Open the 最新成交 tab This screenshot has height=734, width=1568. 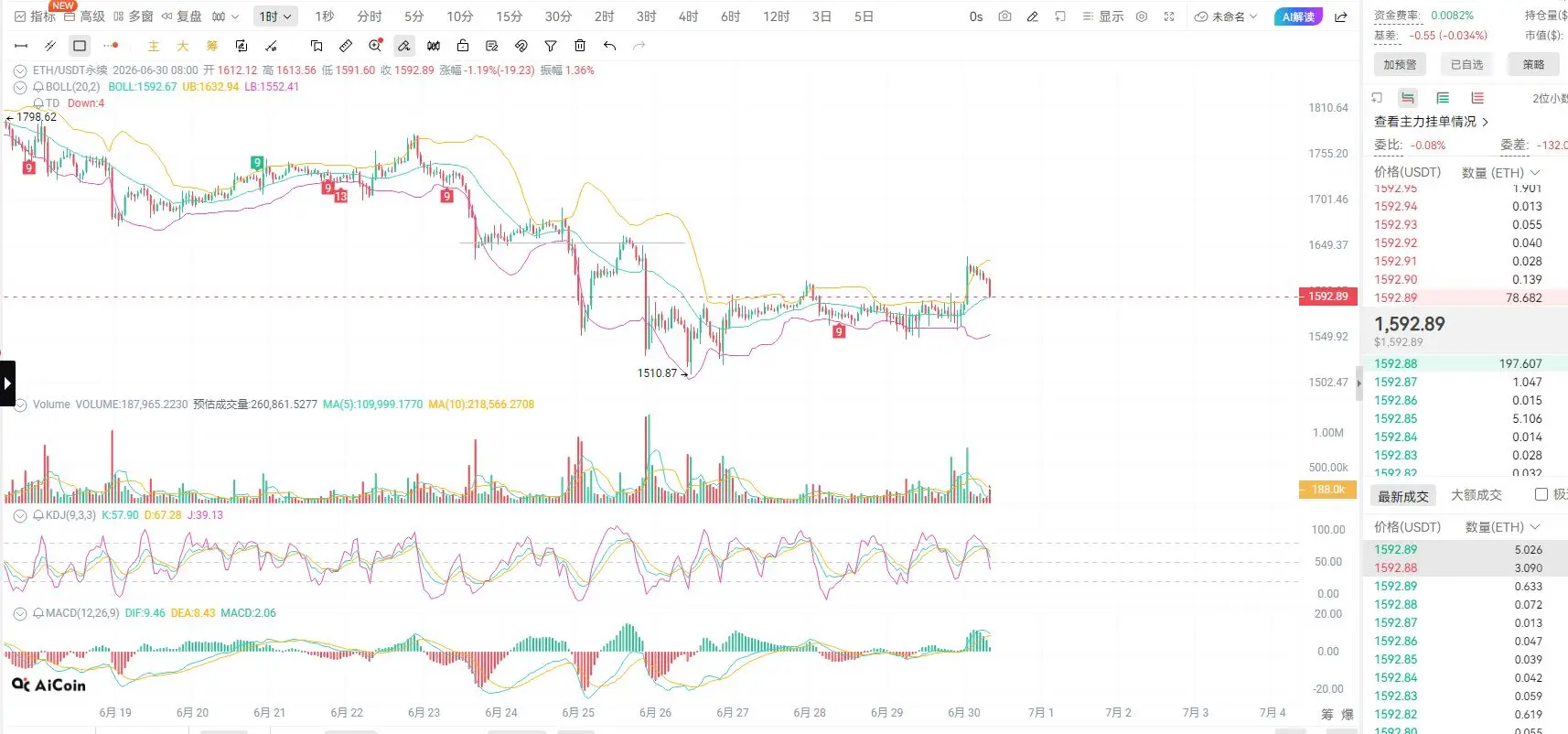[1403, 495]
